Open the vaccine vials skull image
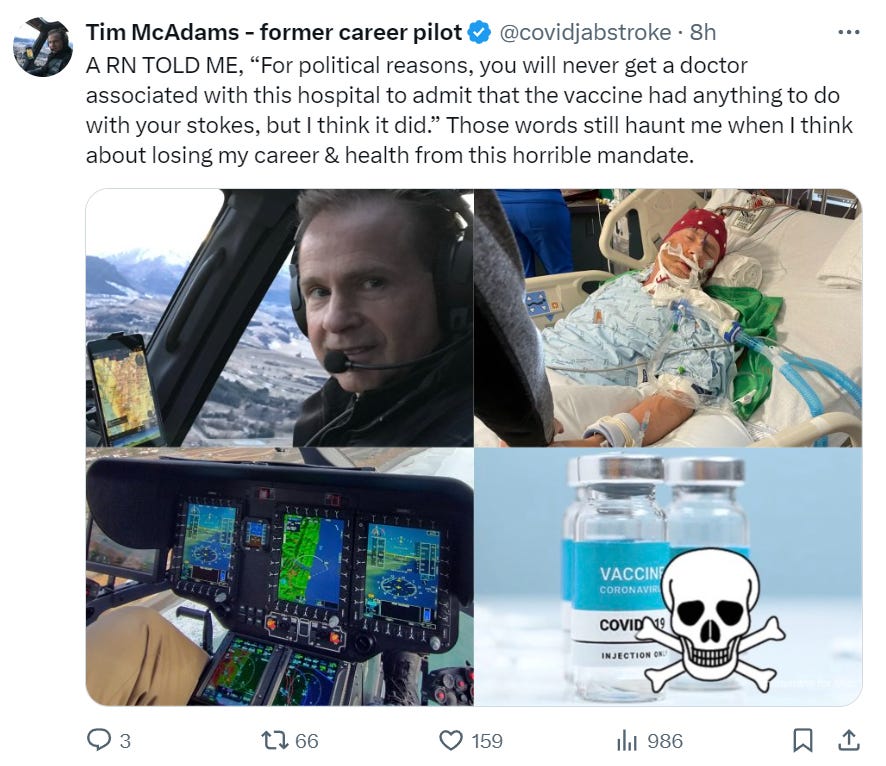This screenshot has height=766, width=886. tap(668, 577)
